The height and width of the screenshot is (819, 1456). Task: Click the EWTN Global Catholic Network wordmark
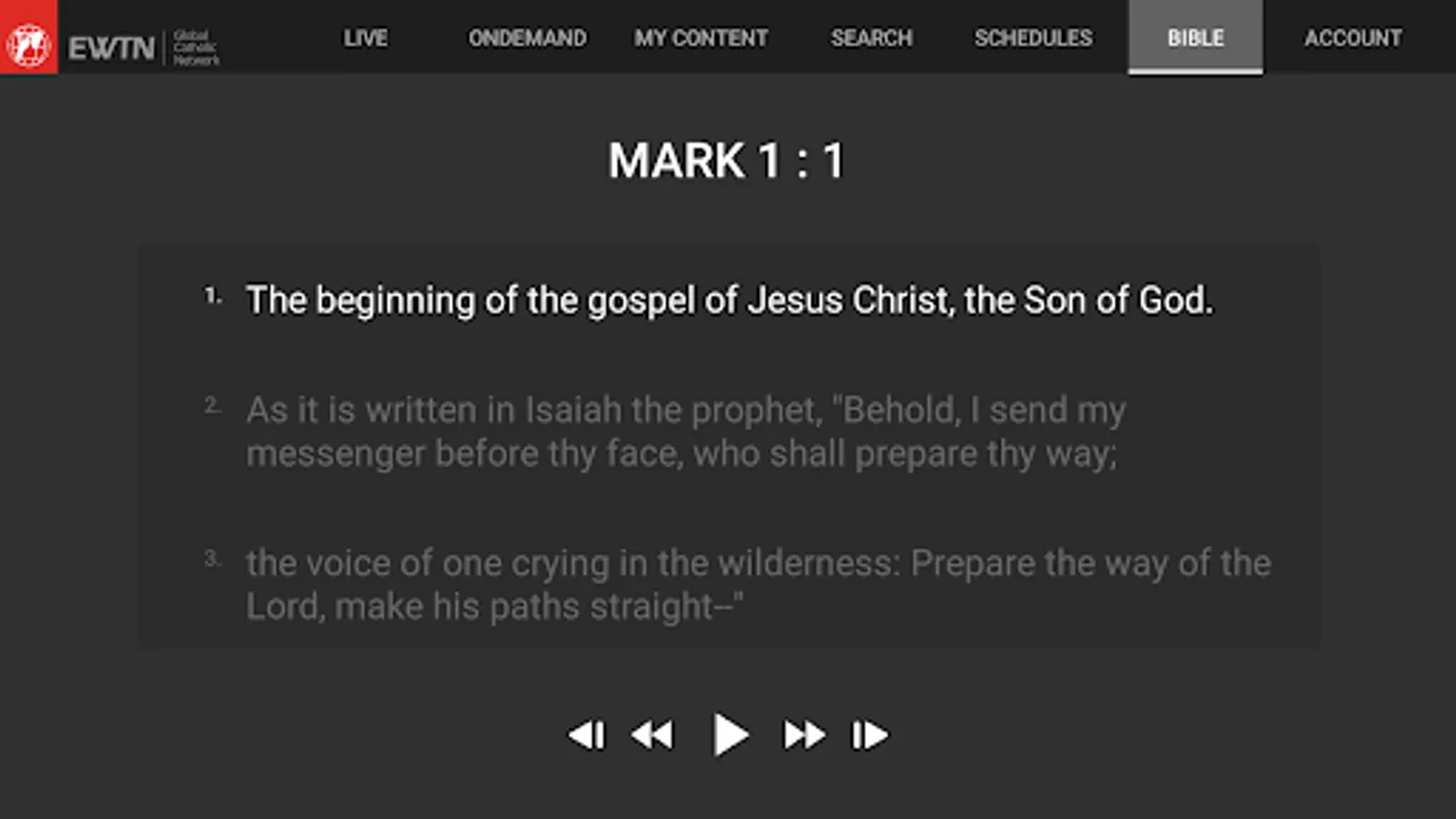(x=144, y=47)
